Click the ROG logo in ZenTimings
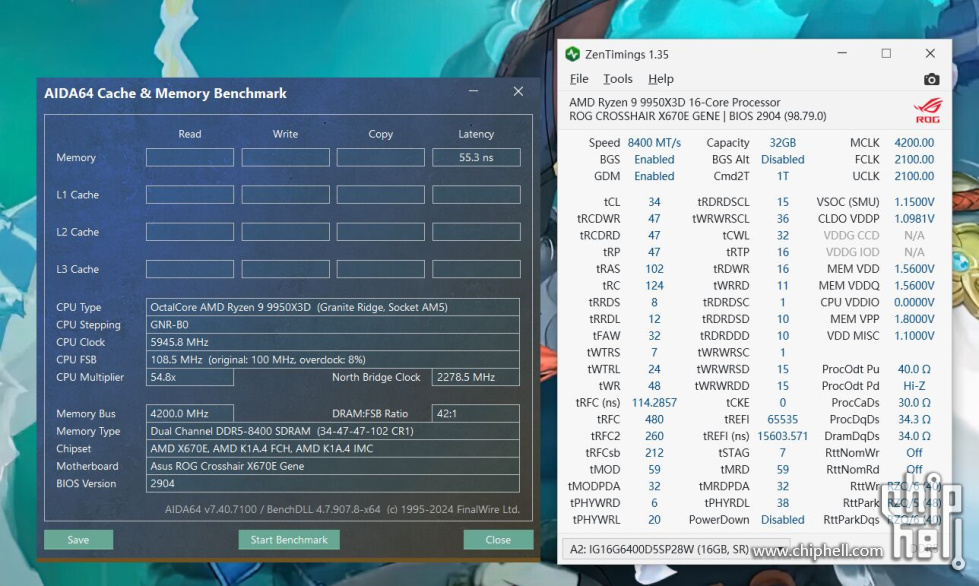The width and height of the screenshot is (979, 586). [928, 110]
